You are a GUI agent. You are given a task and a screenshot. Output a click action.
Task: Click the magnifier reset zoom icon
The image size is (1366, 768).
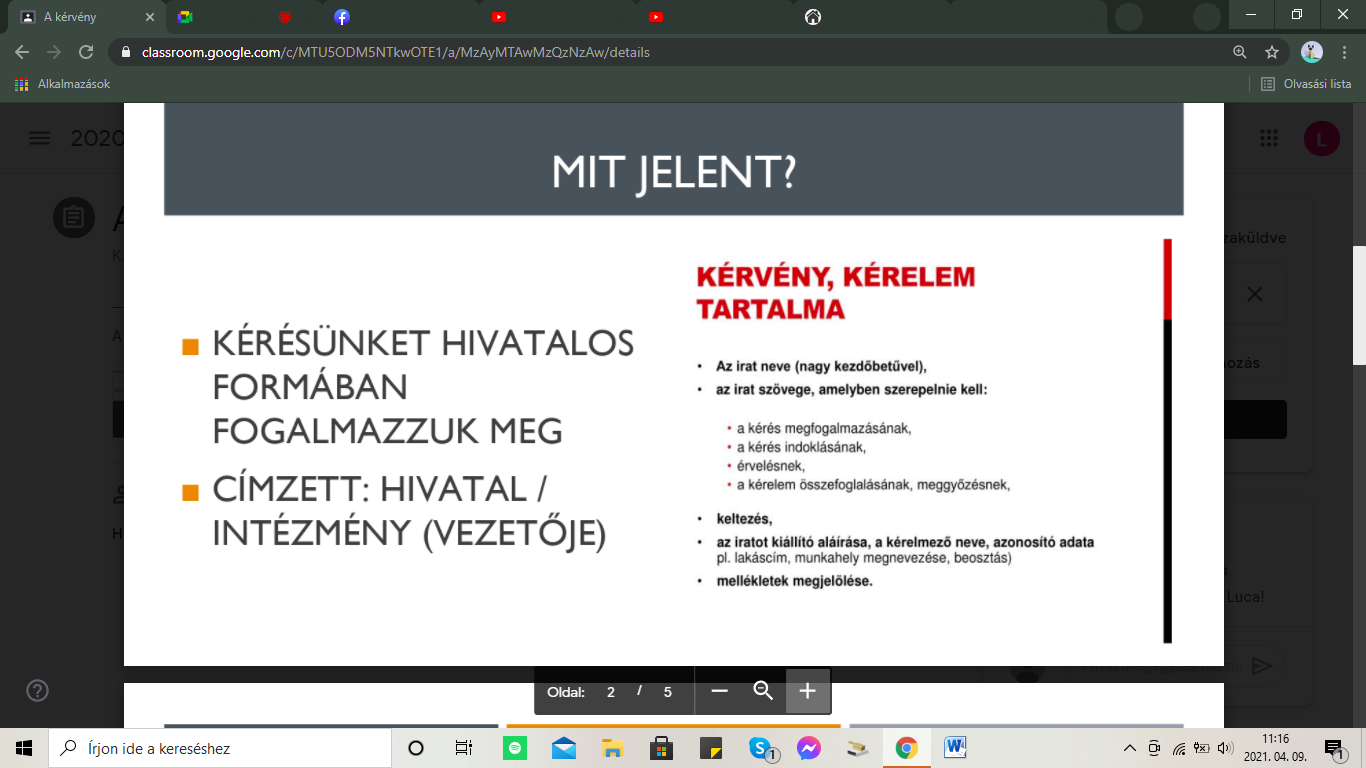coord(763,691)
